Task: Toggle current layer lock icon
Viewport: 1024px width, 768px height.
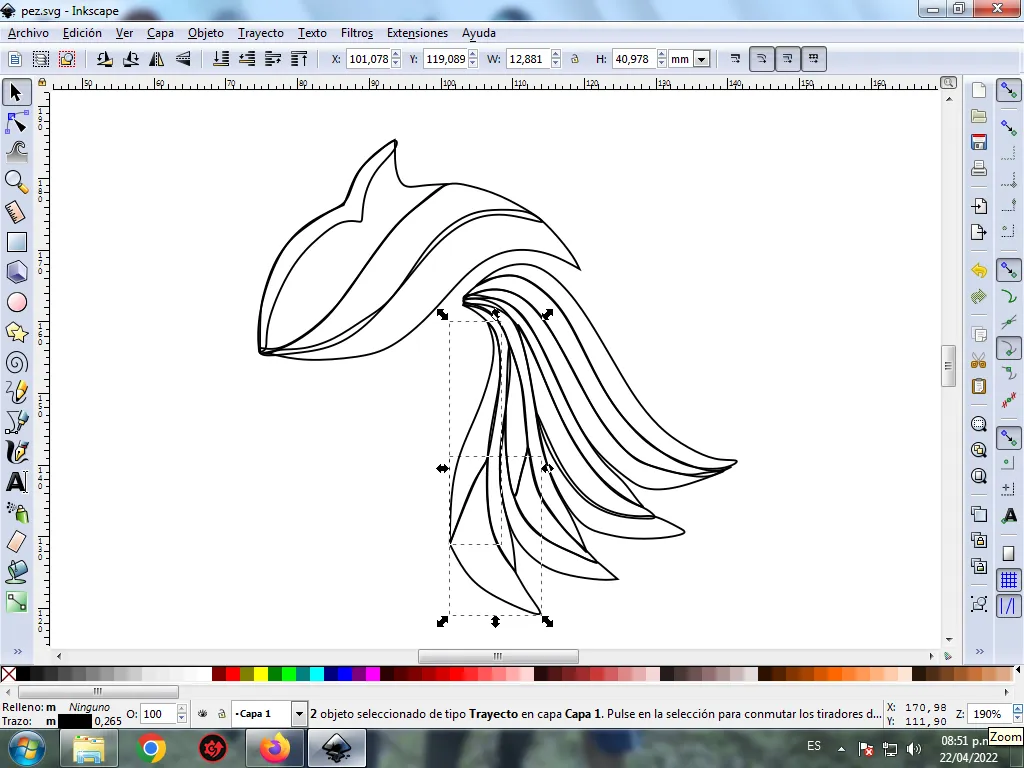Action: click(222, 714)
